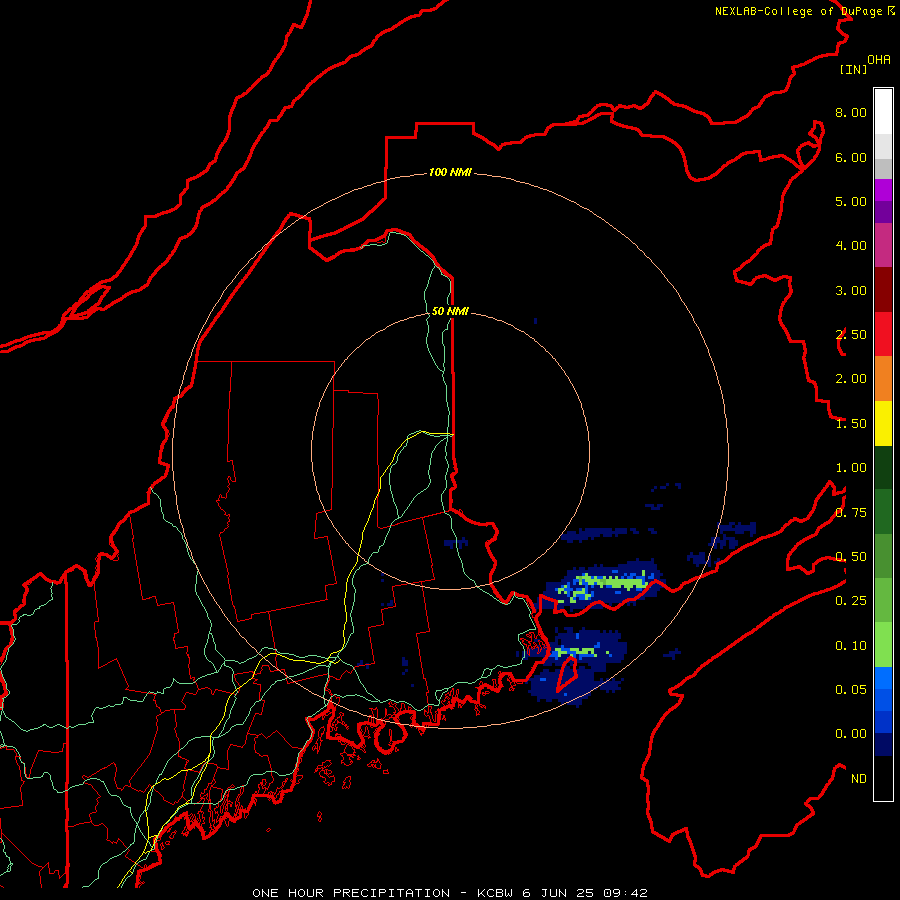Click the 0.10 legend value
Image resolution: width=900 pixels, height=900 pixels.
pos(851,646)
